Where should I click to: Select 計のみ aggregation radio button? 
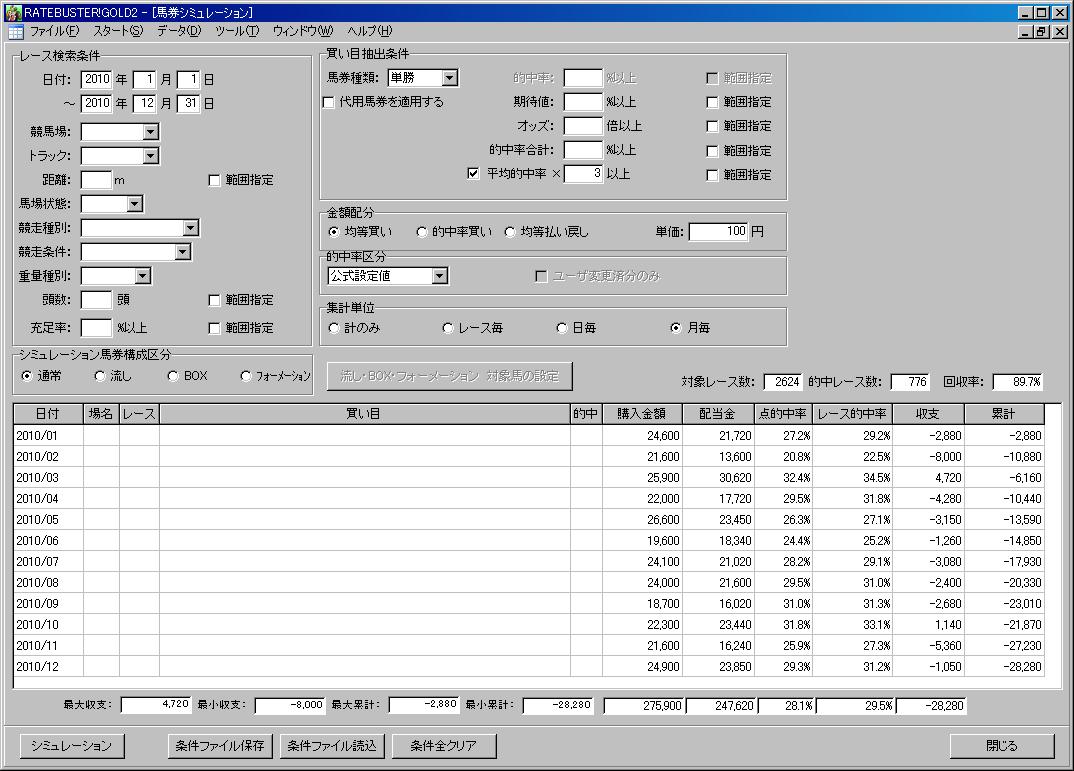pos(334,328)
